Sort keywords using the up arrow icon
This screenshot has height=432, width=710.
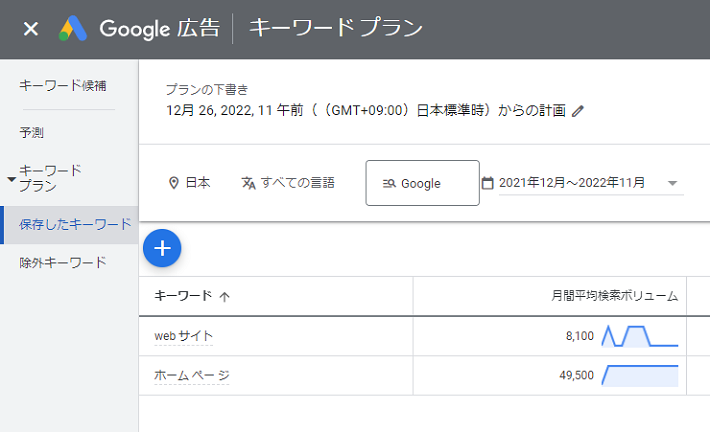point(225,297)
